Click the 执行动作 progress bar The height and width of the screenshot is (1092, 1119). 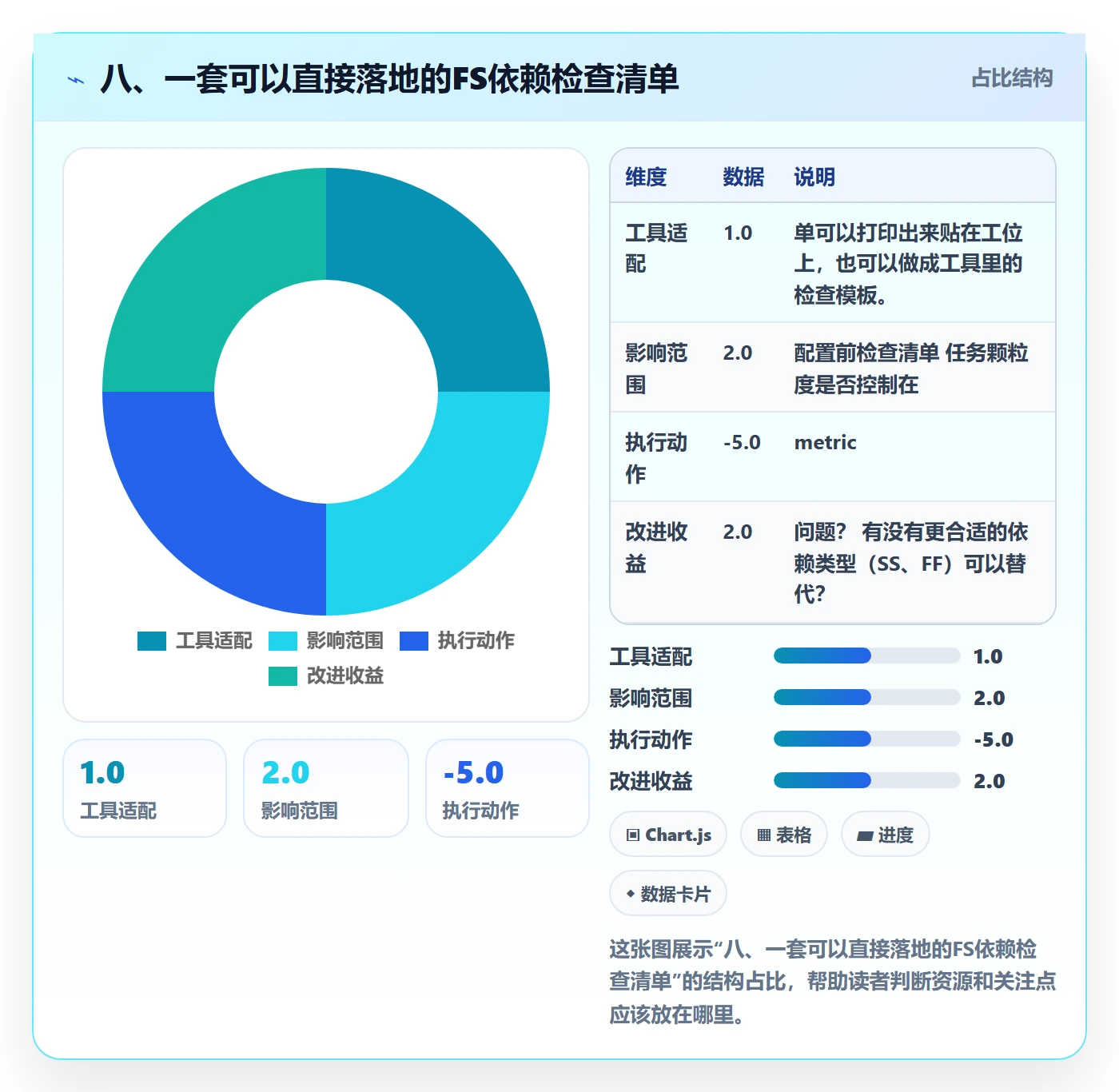pyautogui.click(x=866, y=739)
